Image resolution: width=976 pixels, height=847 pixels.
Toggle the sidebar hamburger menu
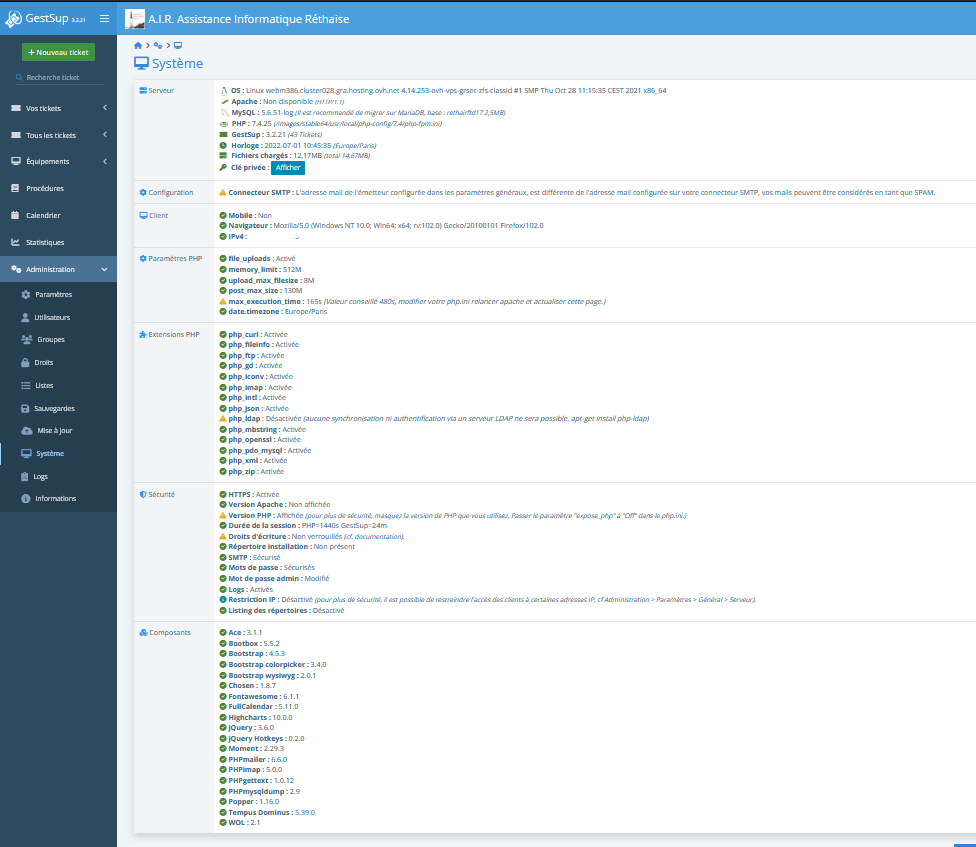point(105,19)
